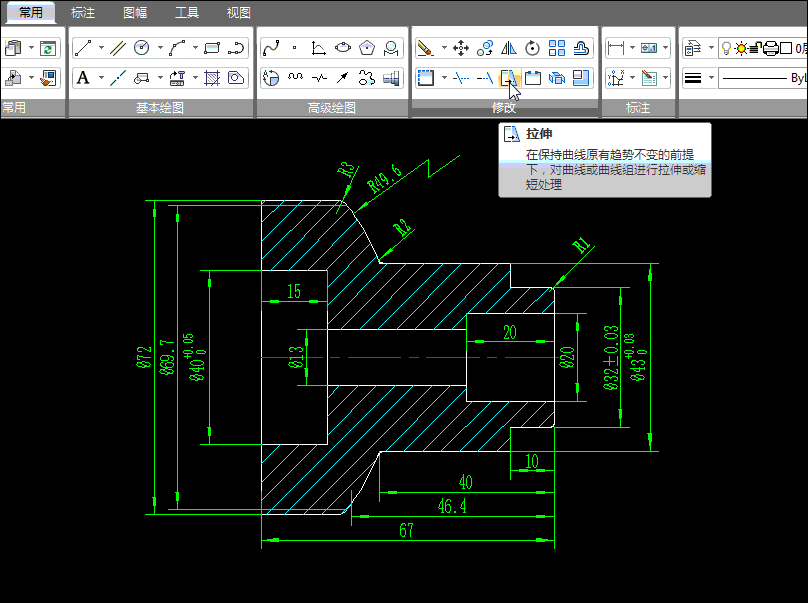Click the Coordinate Dimension tool
The image size is (808, 603).
coord(615,78)
